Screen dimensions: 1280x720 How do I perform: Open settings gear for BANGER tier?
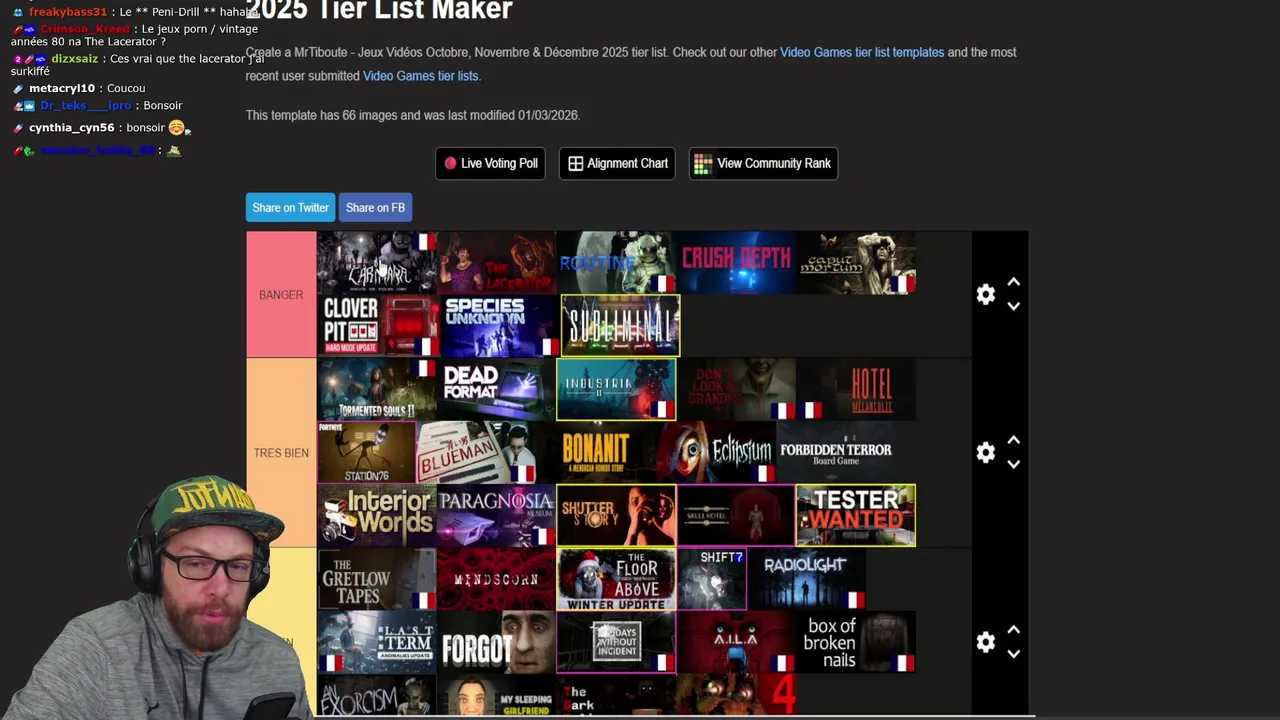pos(986,294)
